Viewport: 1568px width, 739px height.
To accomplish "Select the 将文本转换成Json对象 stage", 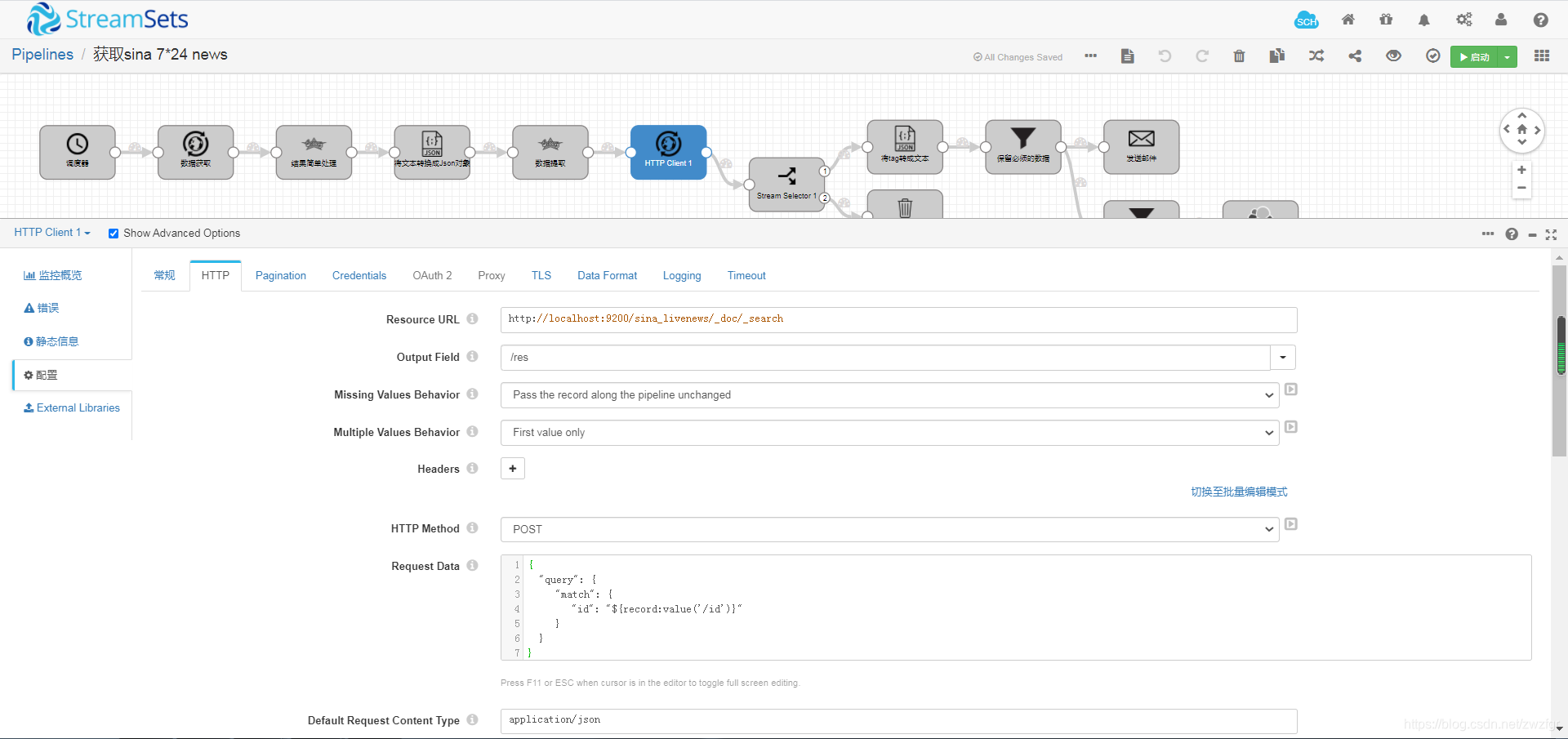I will pyautogui.click(x=432, y=152).
